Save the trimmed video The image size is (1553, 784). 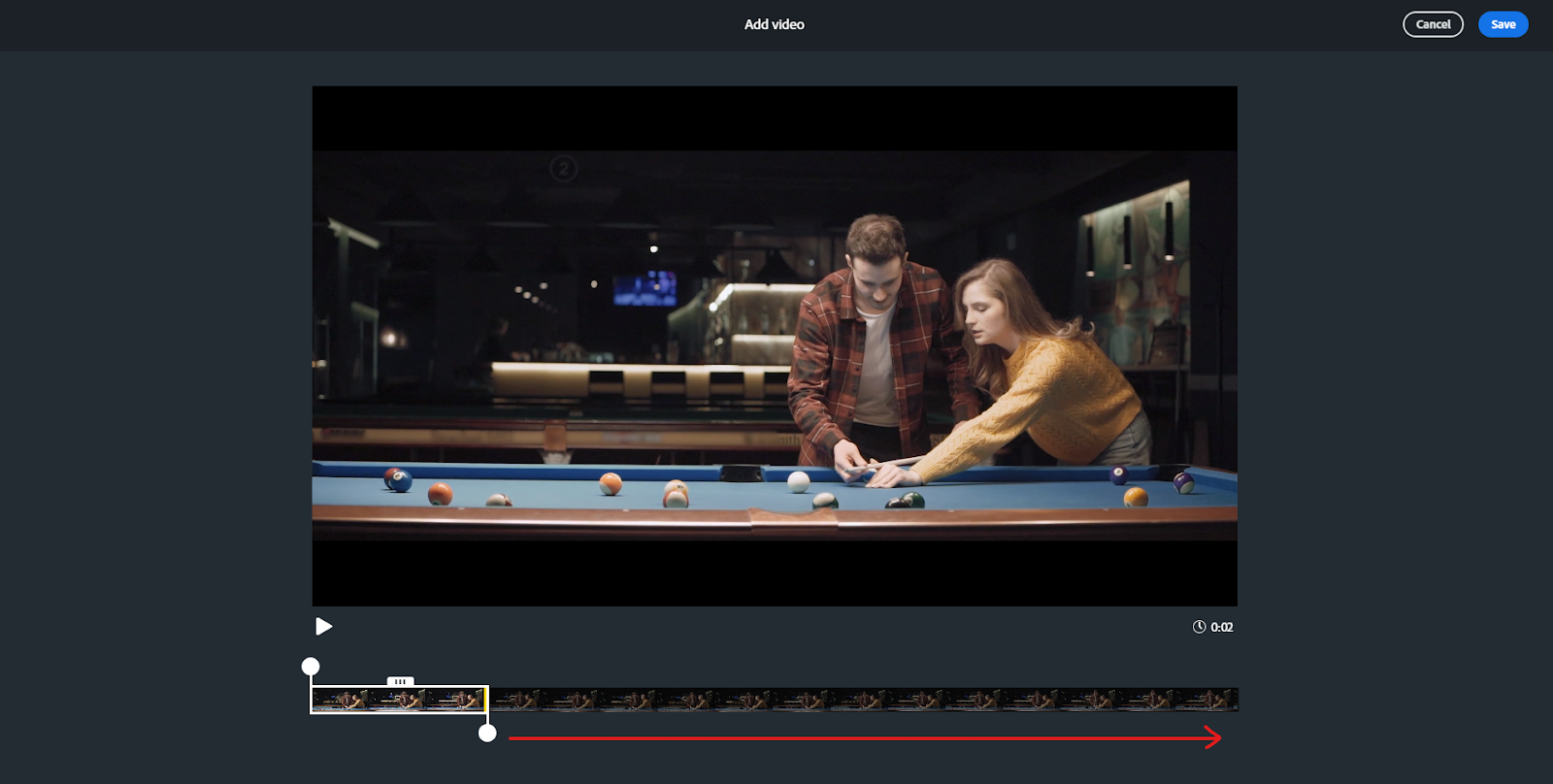[1503, 24]
